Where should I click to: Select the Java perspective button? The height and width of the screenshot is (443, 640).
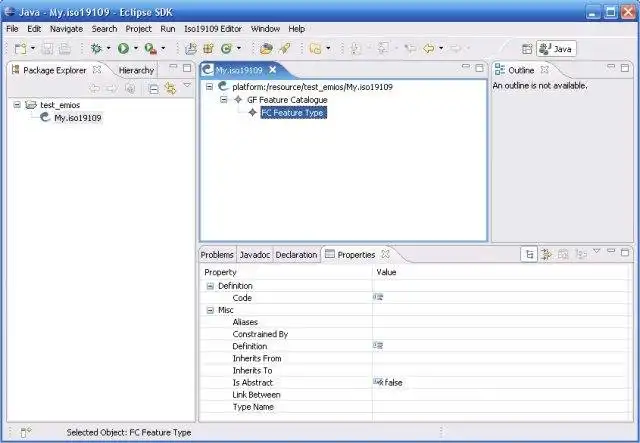[x=556, y=49]
